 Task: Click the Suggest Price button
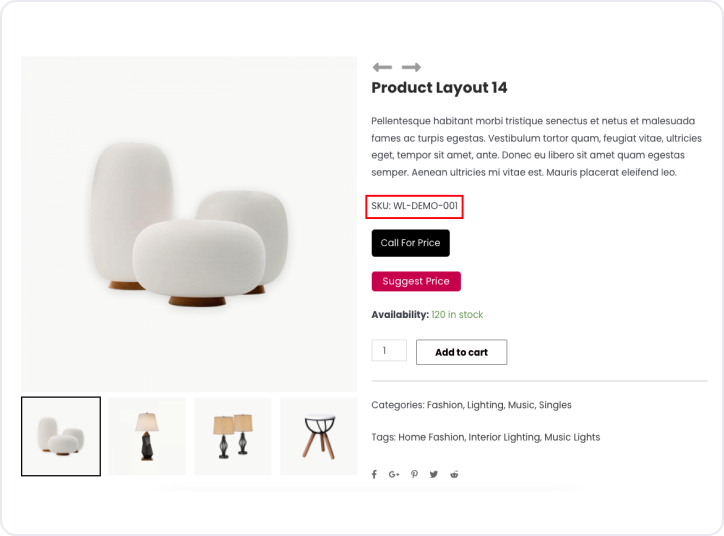[x=415, y=282]
